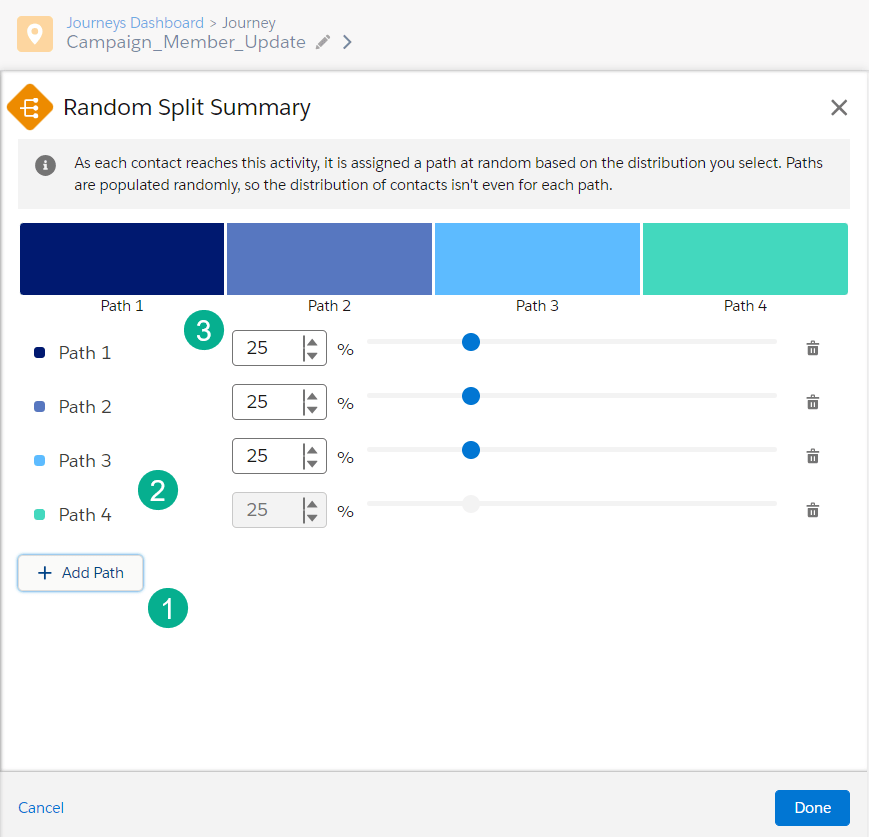Open the Journeys Dashboard breadcrumb link

[x=134, y=22]
